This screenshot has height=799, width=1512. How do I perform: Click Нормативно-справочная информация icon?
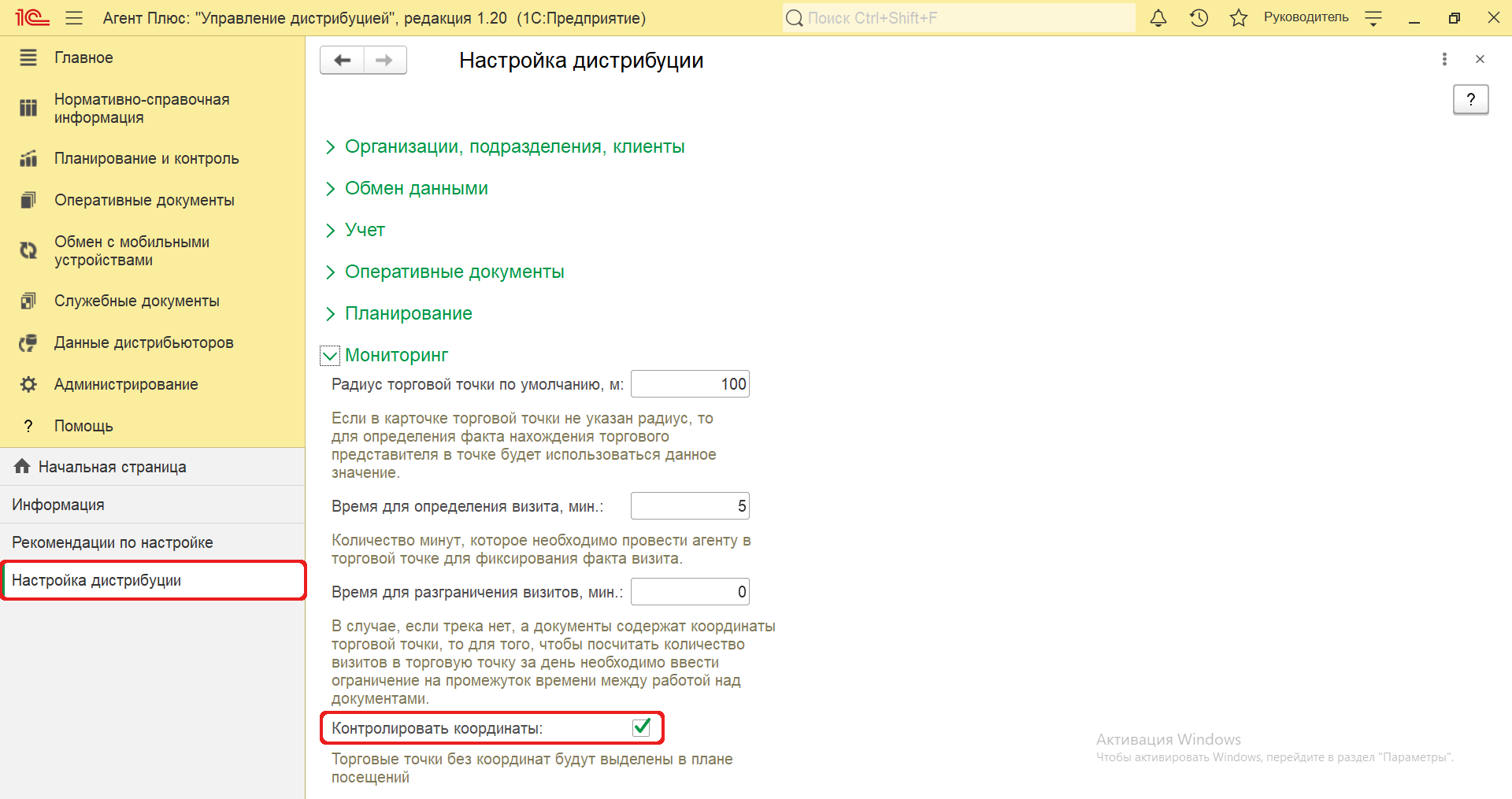point(28,108)
